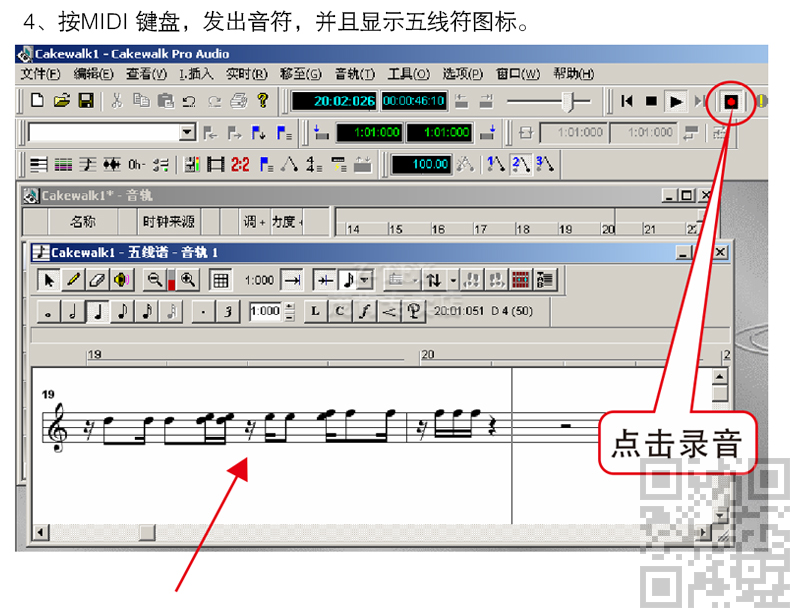Viewport: 790px width, 608px height.
Task: Select the Chord C tool
Action: click(340, 312)
